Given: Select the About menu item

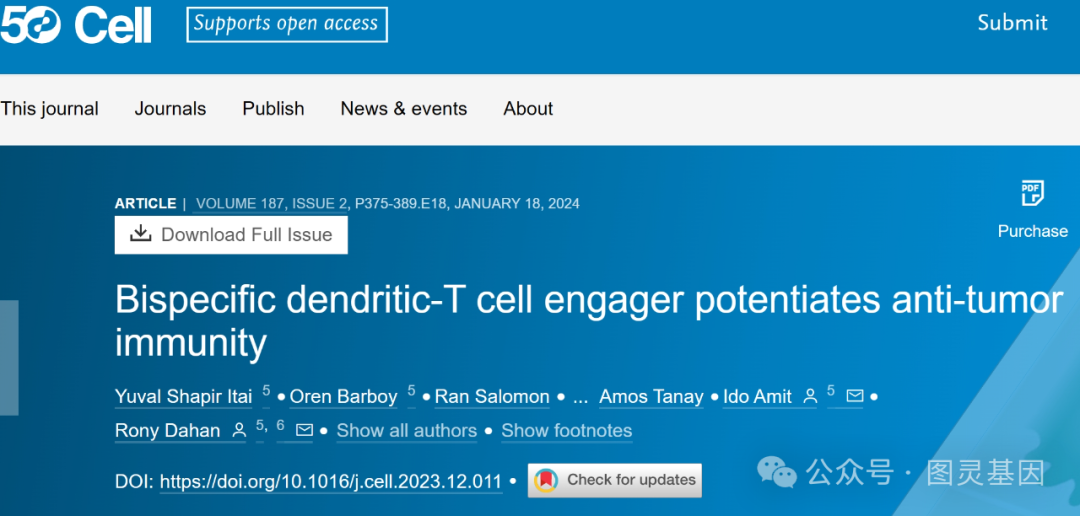Looking at the screenshot, I should [x=528, y=109].
